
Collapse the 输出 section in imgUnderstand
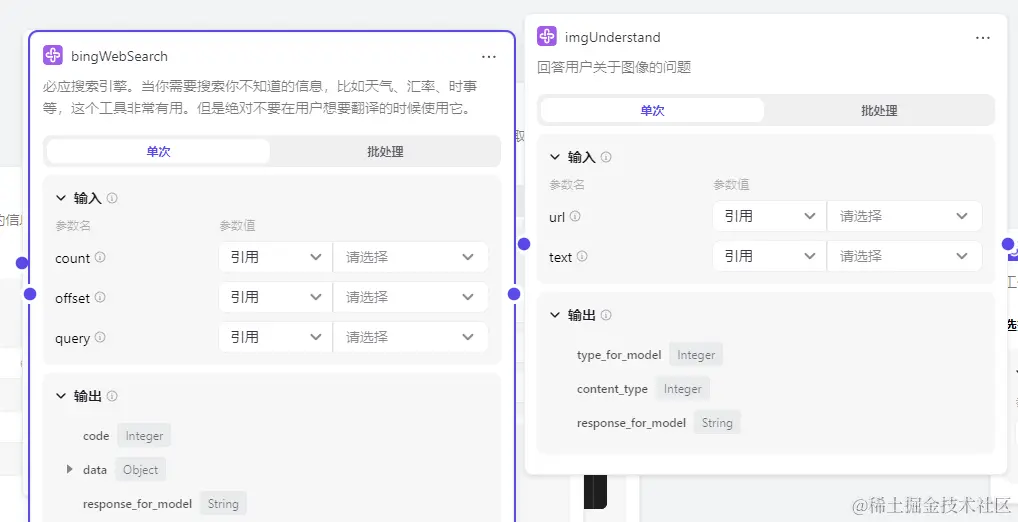[555, 315]
